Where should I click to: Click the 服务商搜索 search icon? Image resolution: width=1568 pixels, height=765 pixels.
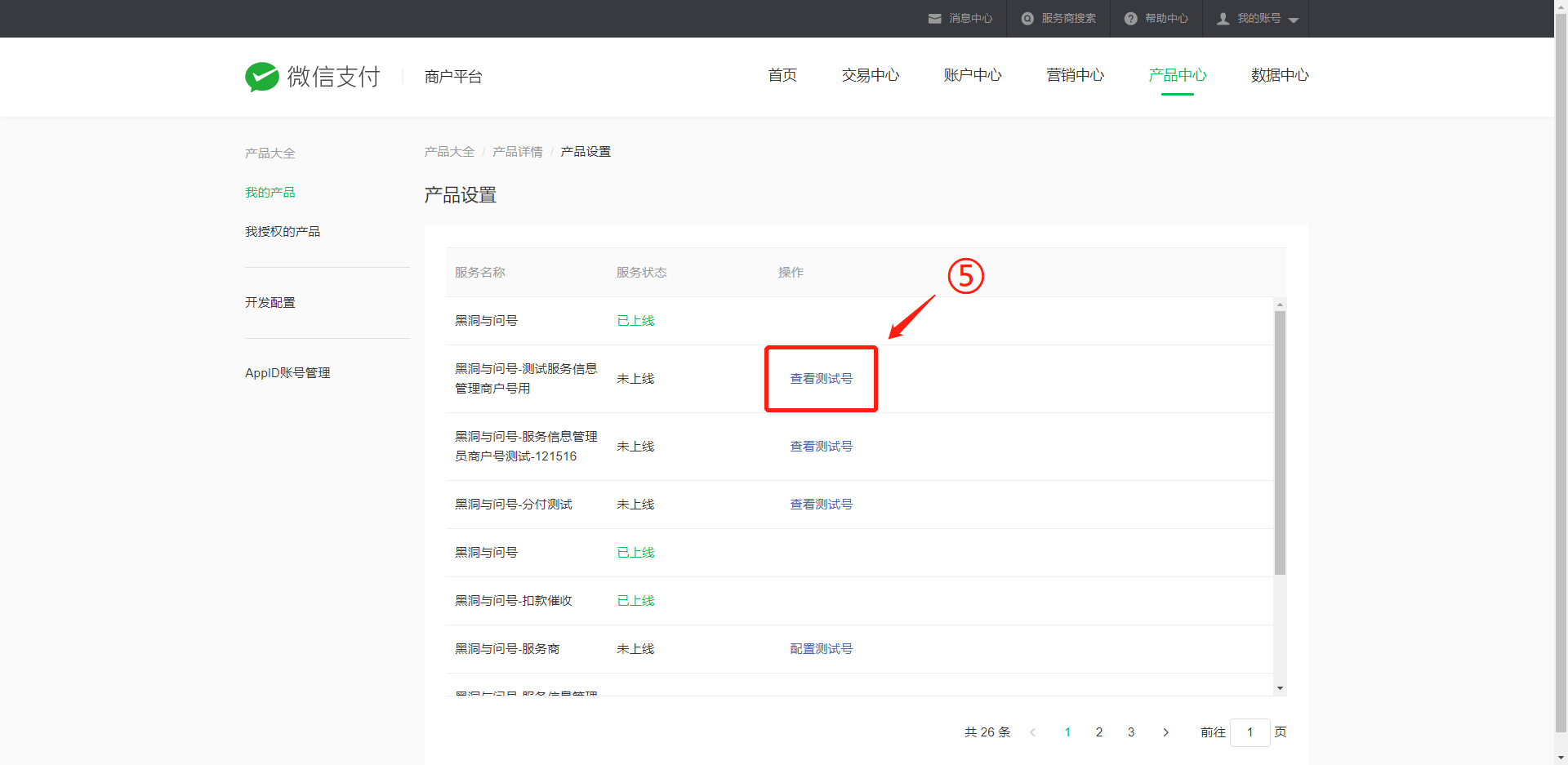pos(1027,19)
